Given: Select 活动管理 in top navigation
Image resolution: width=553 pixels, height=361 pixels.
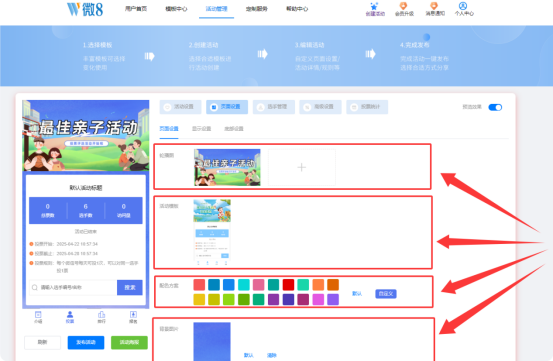Looking at the screenshot, I should click(217, 9).
